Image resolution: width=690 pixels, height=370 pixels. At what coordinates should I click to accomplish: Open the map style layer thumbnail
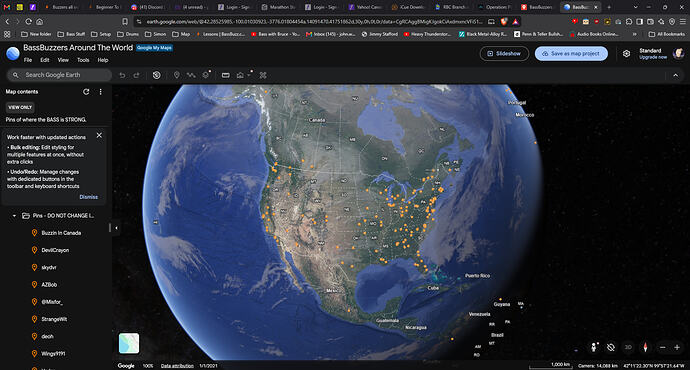point(129,343)
